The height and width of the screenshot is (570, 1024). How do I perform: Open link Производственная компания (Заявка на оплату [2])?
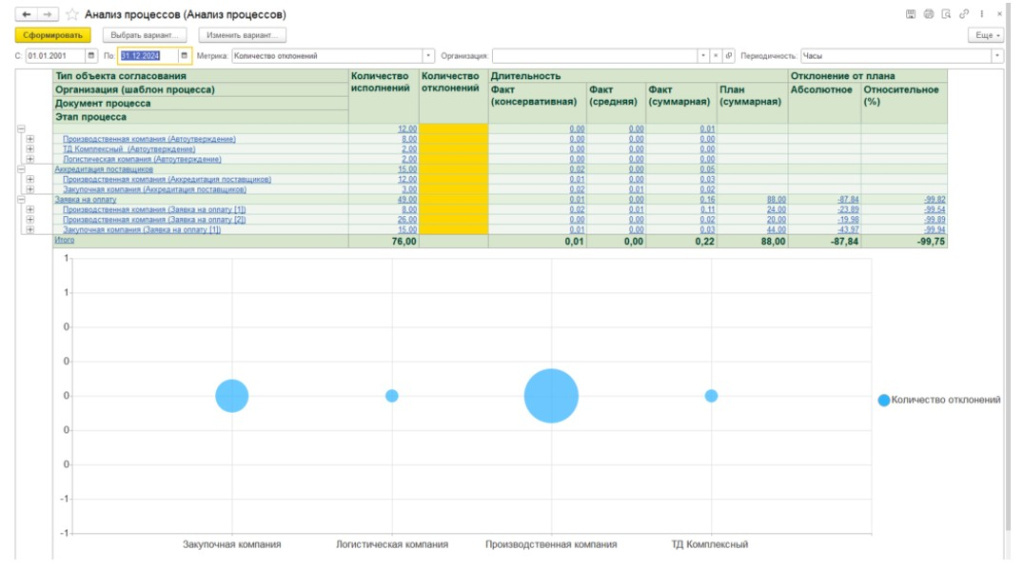154,219
